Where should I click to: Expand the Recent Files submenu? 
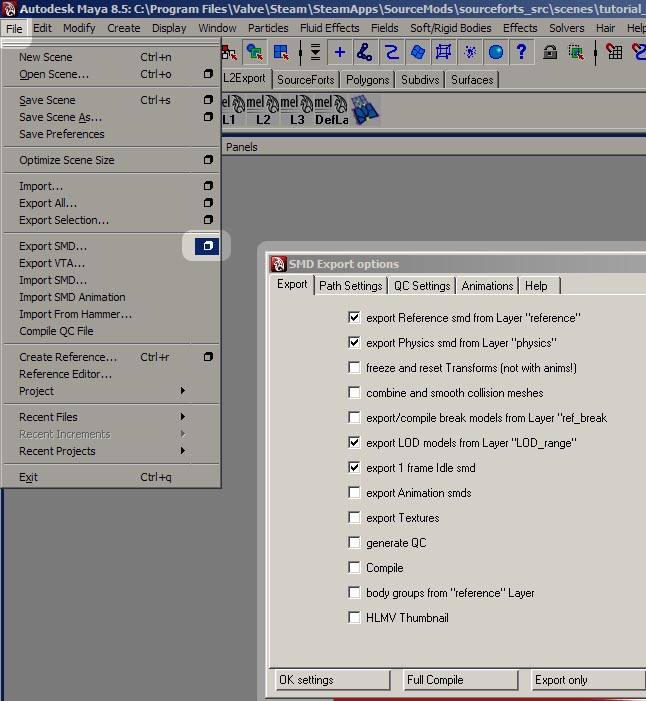point(100,417)
